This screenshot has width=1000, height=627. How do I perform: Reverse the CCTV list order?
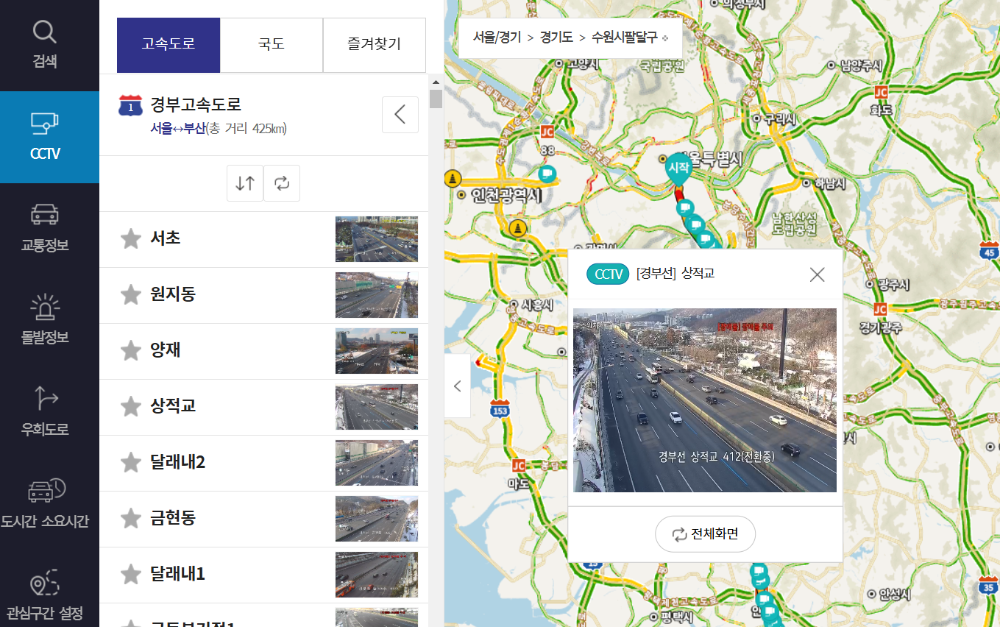tap(244, 183)
